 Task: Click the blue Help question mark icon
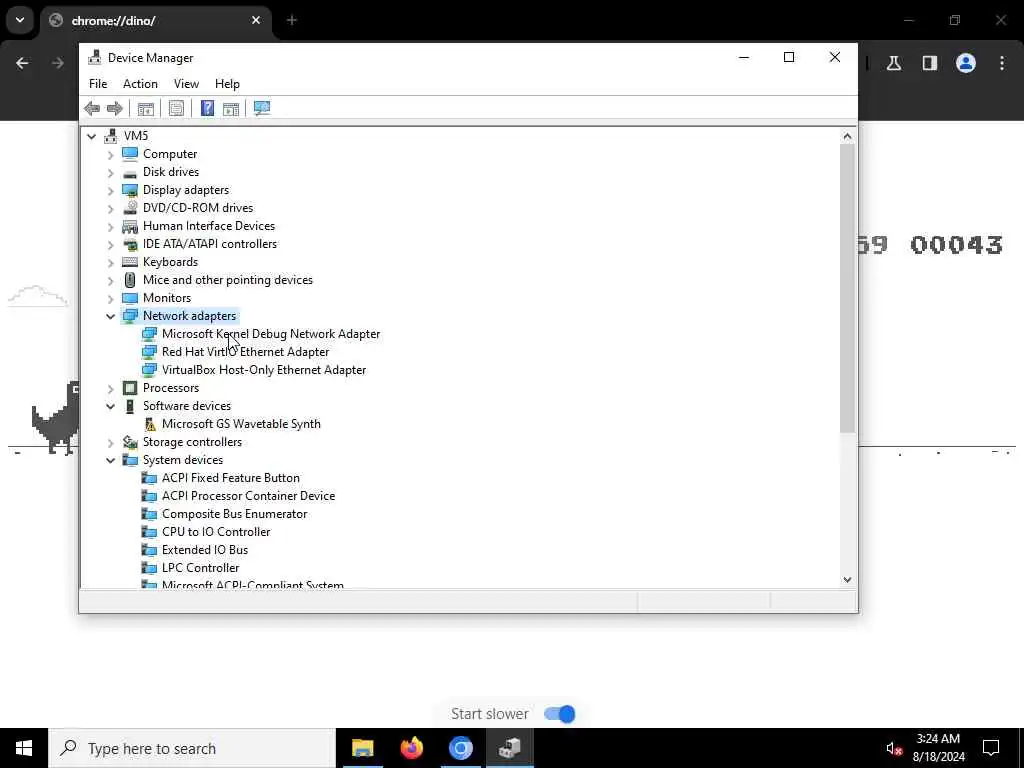click(207, 108)
